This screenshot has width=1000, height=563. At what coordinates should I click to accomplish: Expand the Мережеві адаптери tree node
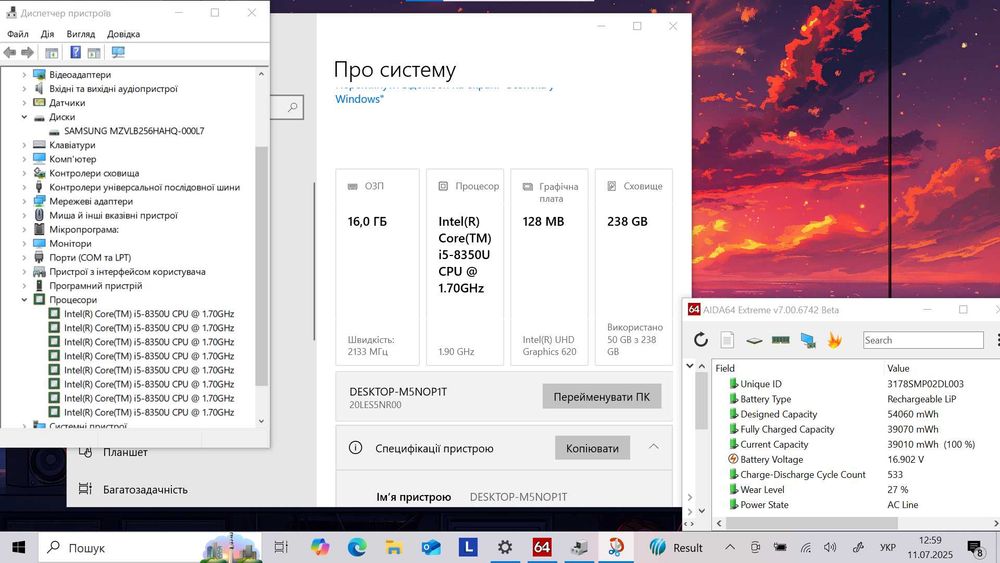24,201
